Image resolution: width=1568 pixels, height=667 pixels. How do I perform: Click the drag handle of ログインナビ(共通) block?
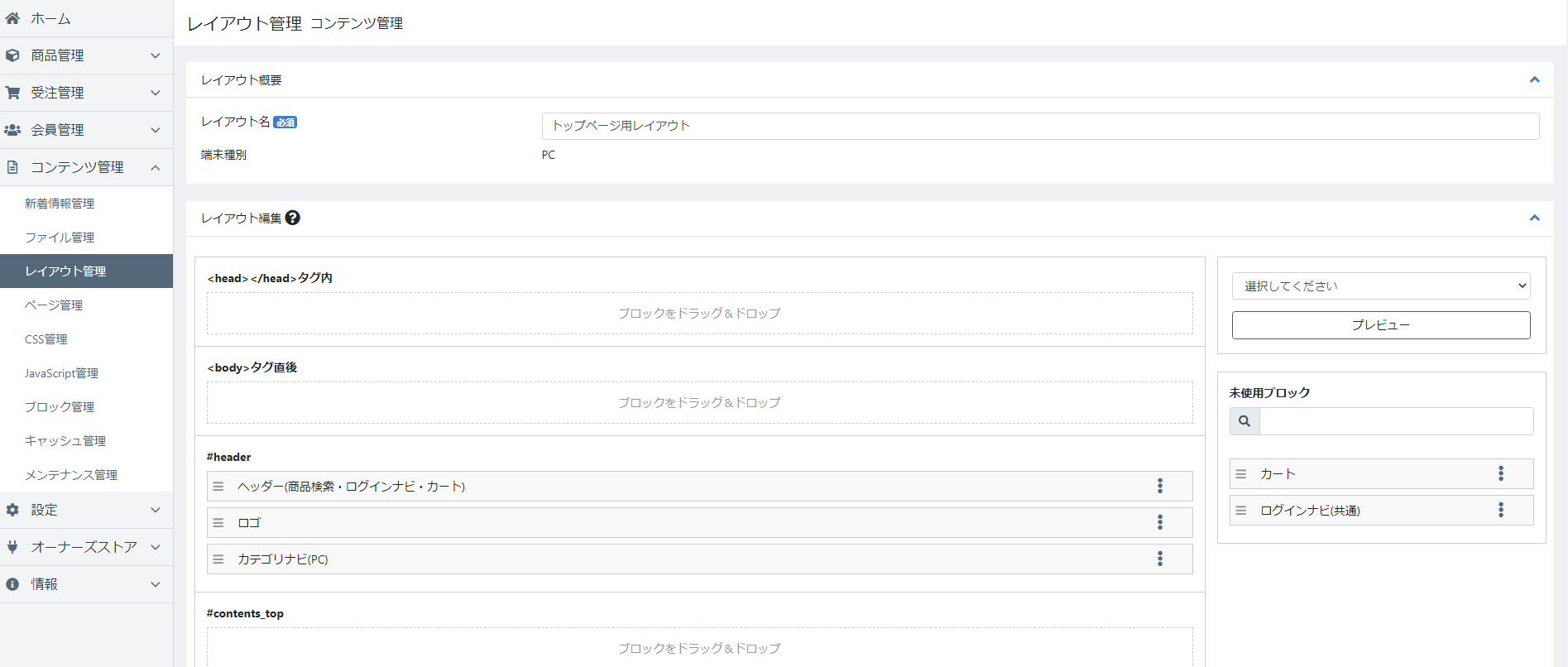point(1241,511)
